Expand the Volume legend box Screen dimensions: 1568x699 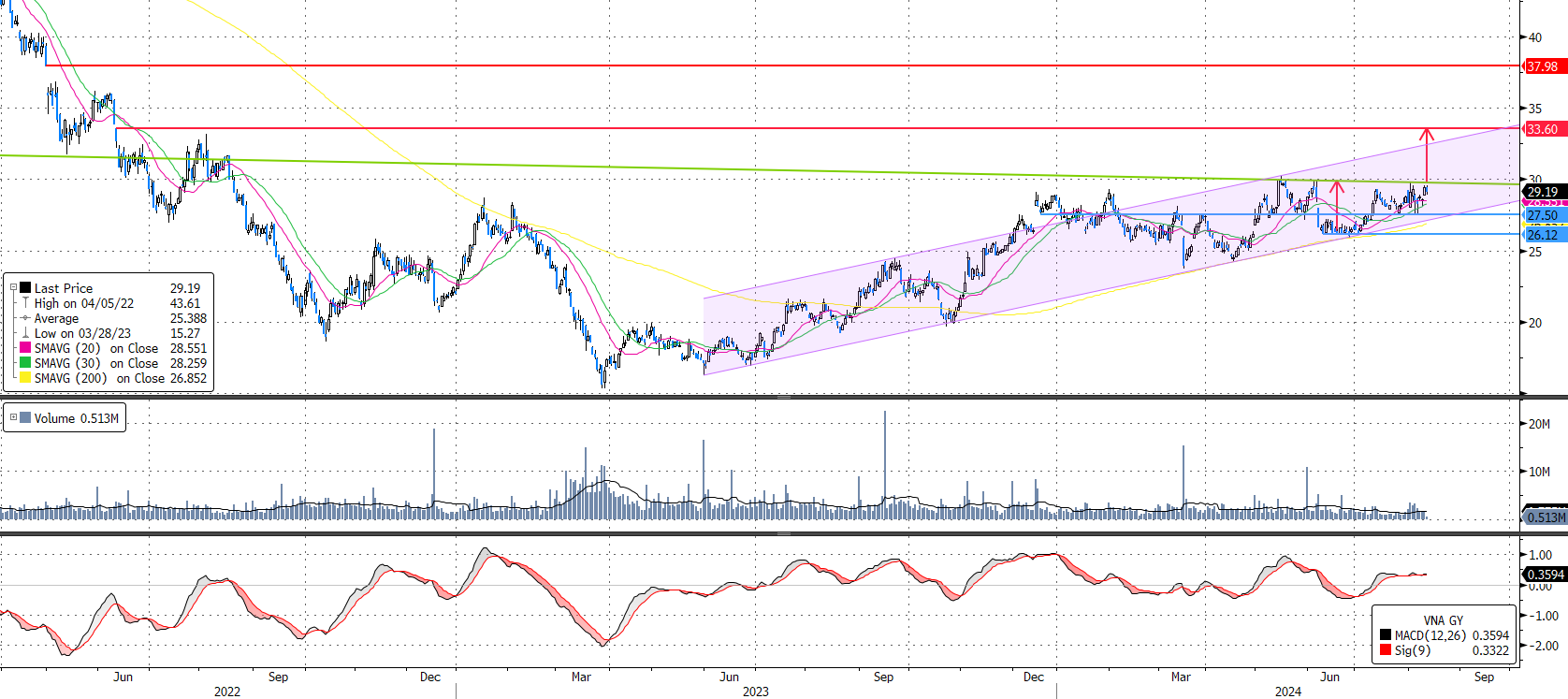pos(13,417)
